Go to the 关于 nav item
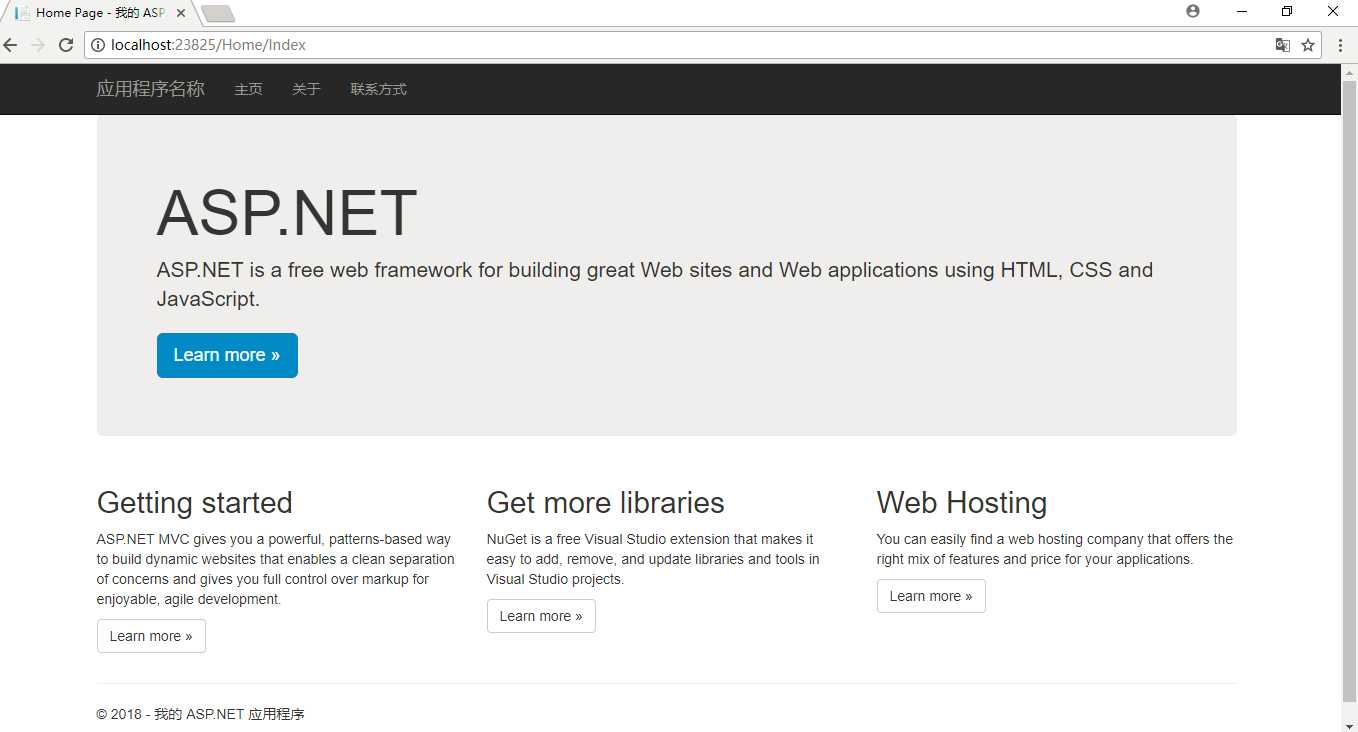 point(306,89)
